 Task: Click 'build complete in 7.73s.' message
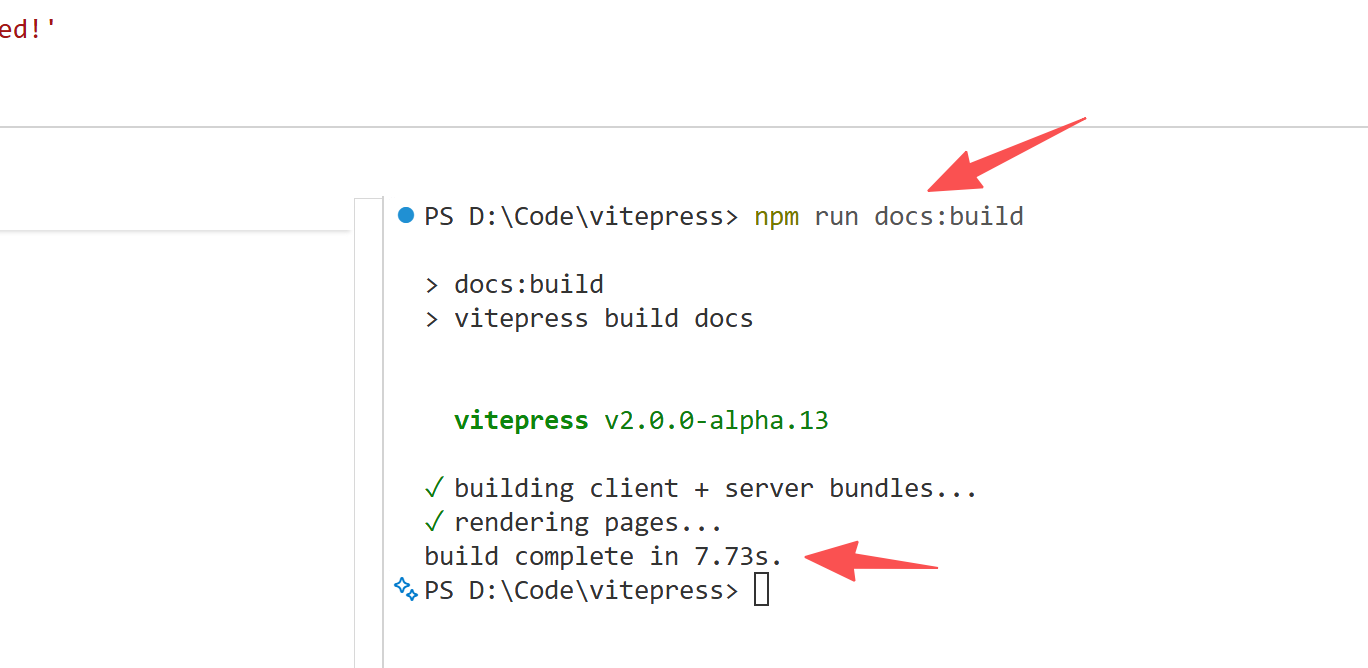pyautogui.click(x=603, y=556)
